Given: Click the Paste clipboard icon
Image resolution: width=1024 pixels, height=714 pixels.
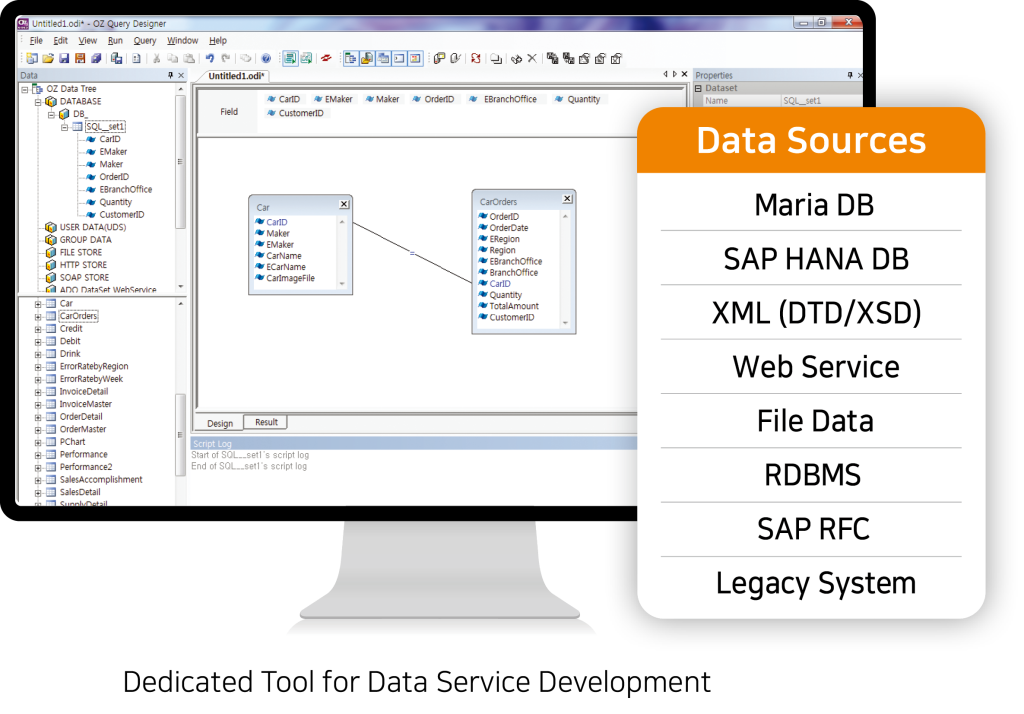Looking at the screenshot, I should [x=189, y=58].
